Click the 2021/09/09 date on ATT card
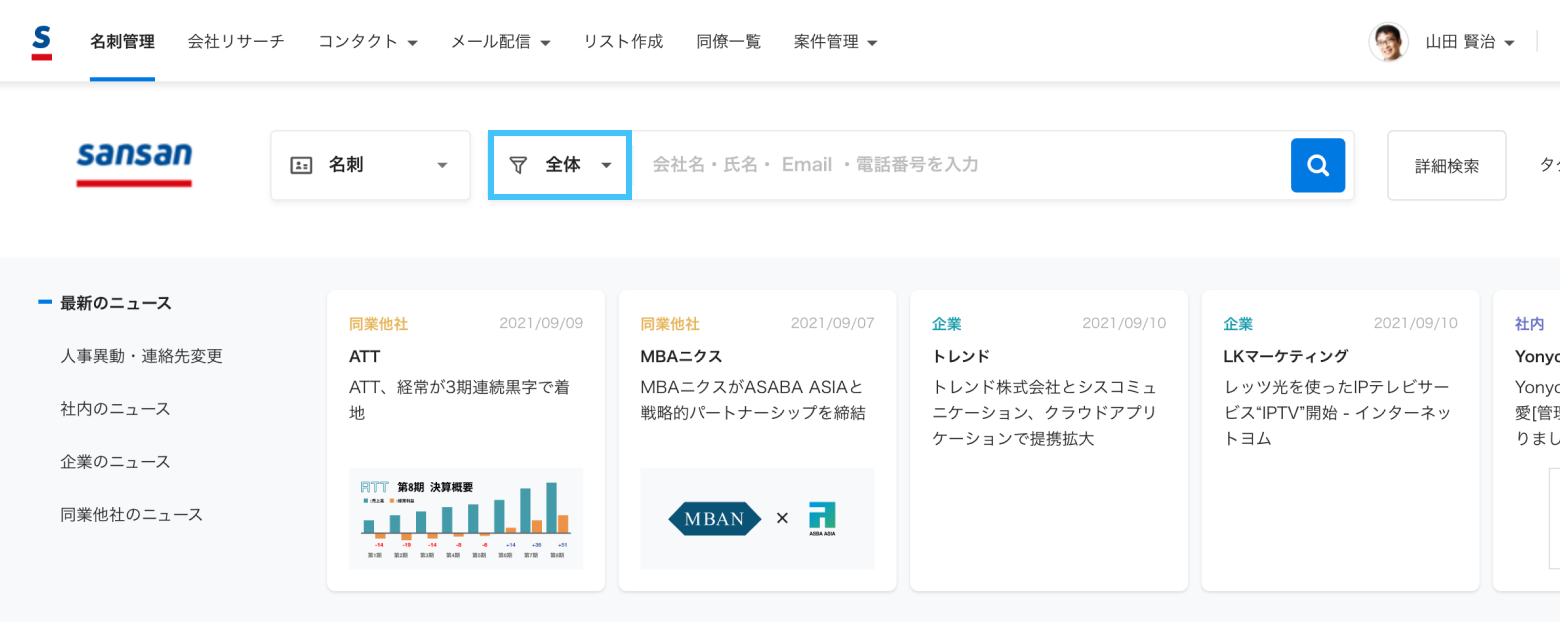 [541, 323]
